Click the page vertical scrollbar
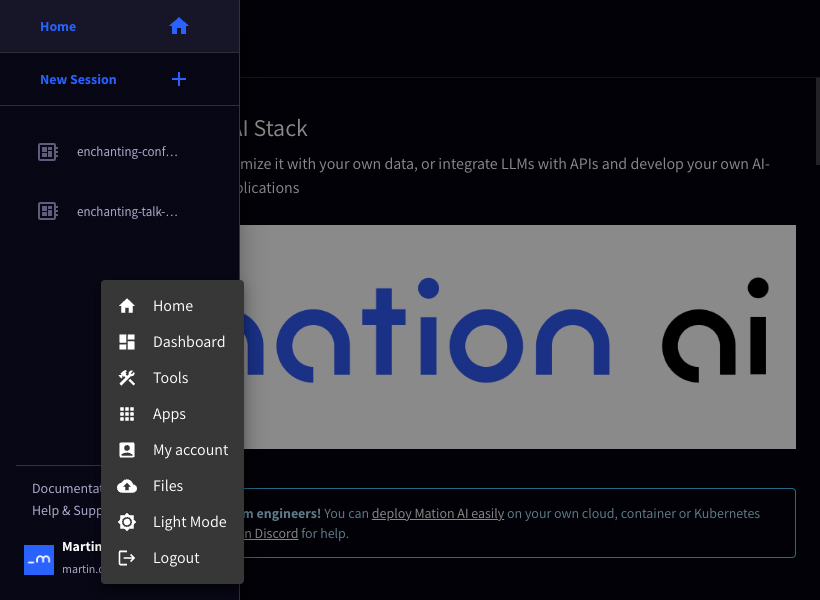 pos(817,121)
